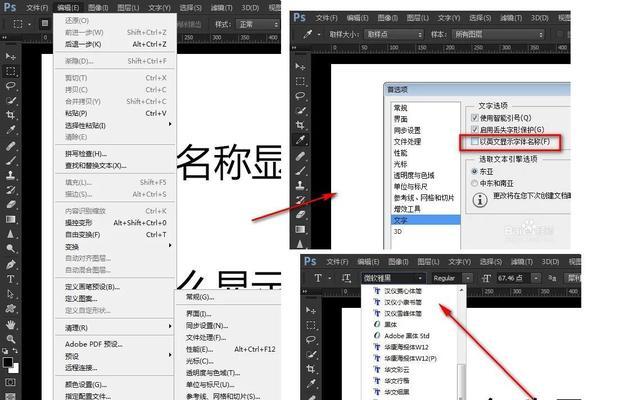Open font style dropdown Regular
This screenshot has height=400, width=624.
point(450,278)
